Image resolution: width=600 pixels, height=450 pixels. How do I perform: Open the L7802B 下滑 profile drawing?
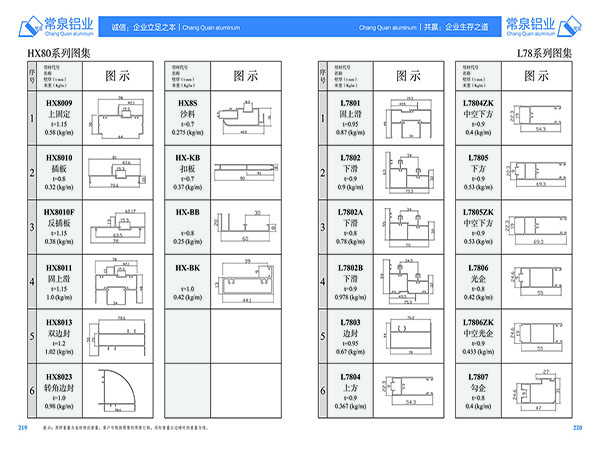408,282
